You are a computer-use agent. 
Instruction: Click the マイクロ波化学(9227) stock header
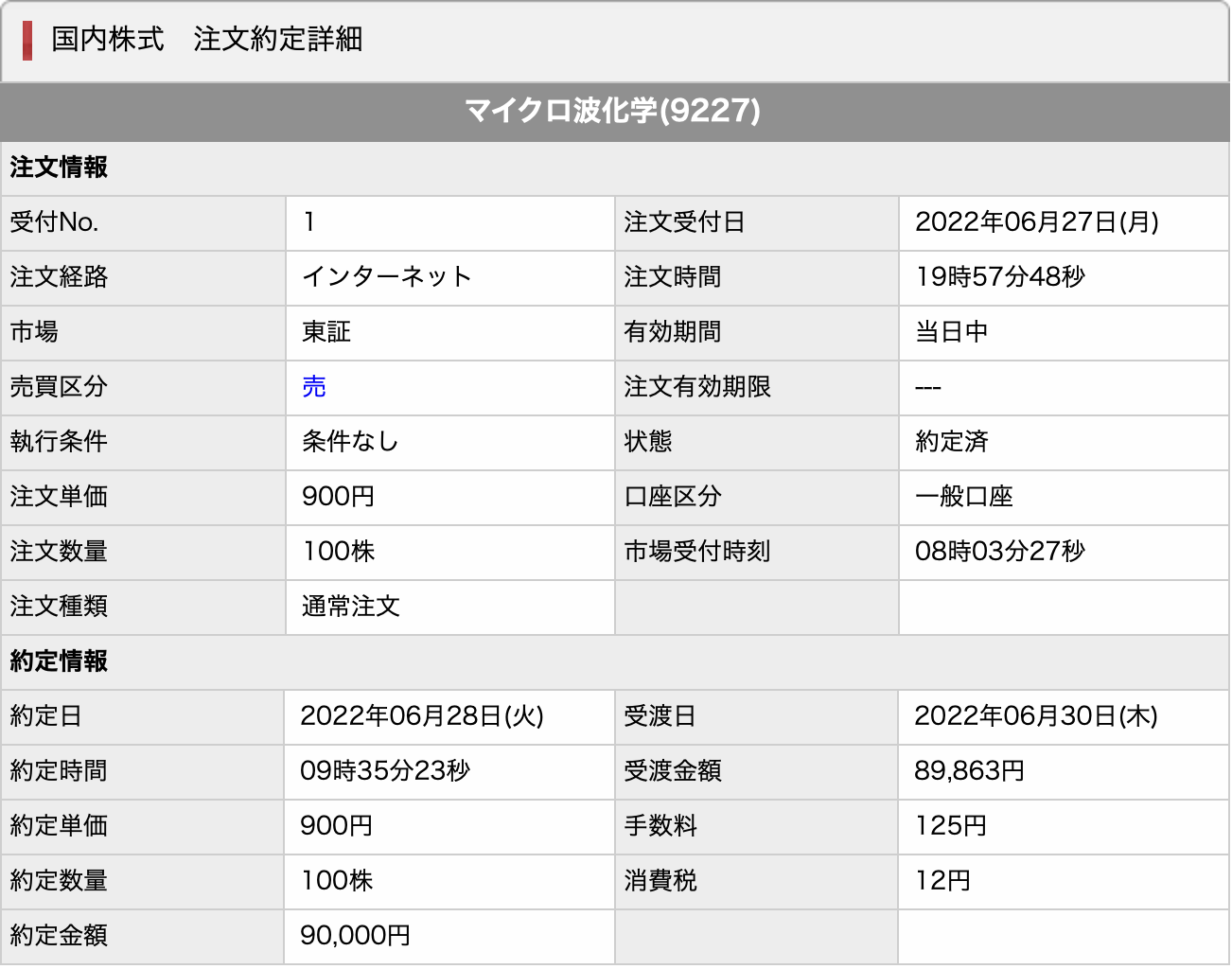coord(613,111)
